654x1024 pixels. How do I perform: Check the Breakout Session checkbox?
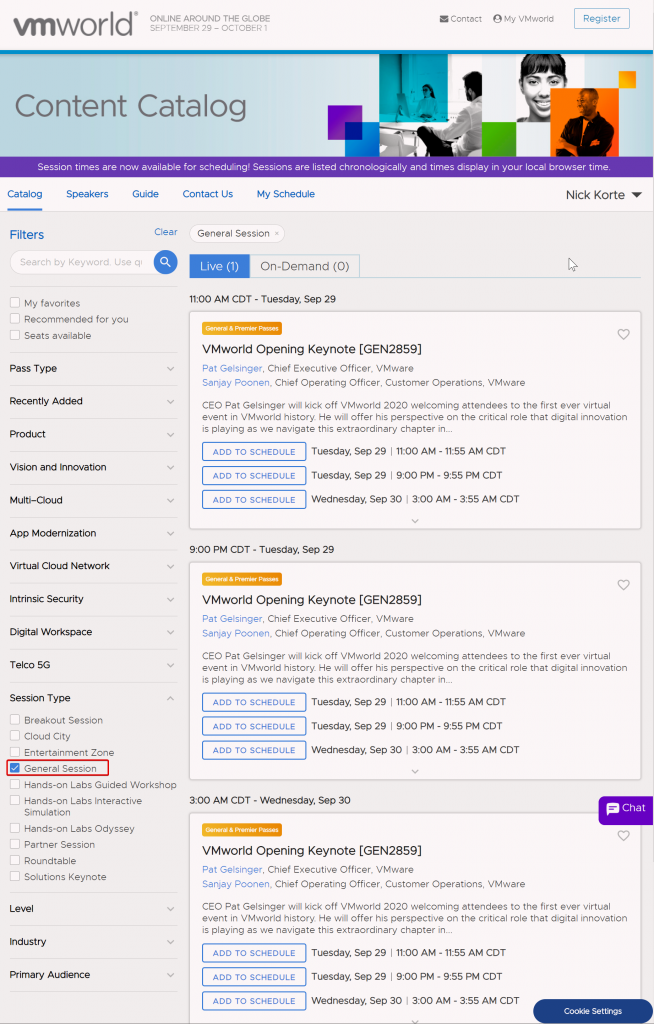click(x=14, y=720)
